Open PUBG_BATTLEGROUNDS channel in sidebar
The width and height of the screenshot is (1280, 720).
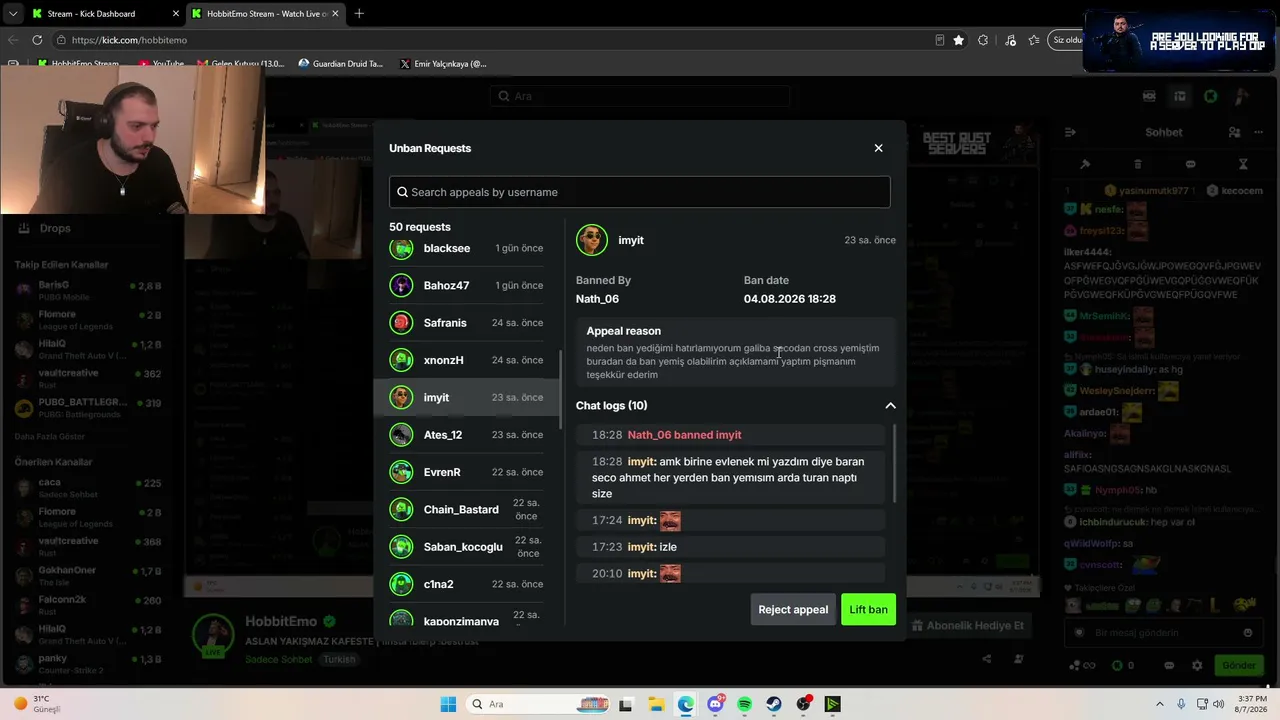pos(88,408)
